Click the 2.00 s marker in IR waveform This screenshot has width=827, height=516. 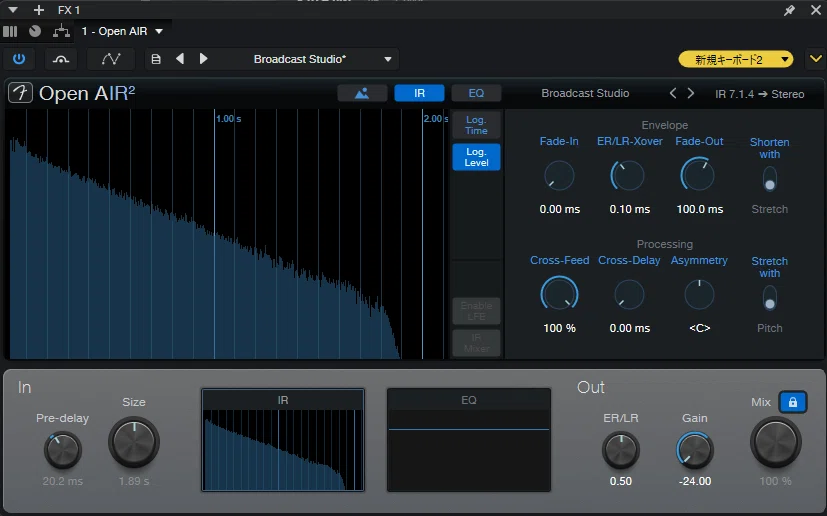coord(436,119)
